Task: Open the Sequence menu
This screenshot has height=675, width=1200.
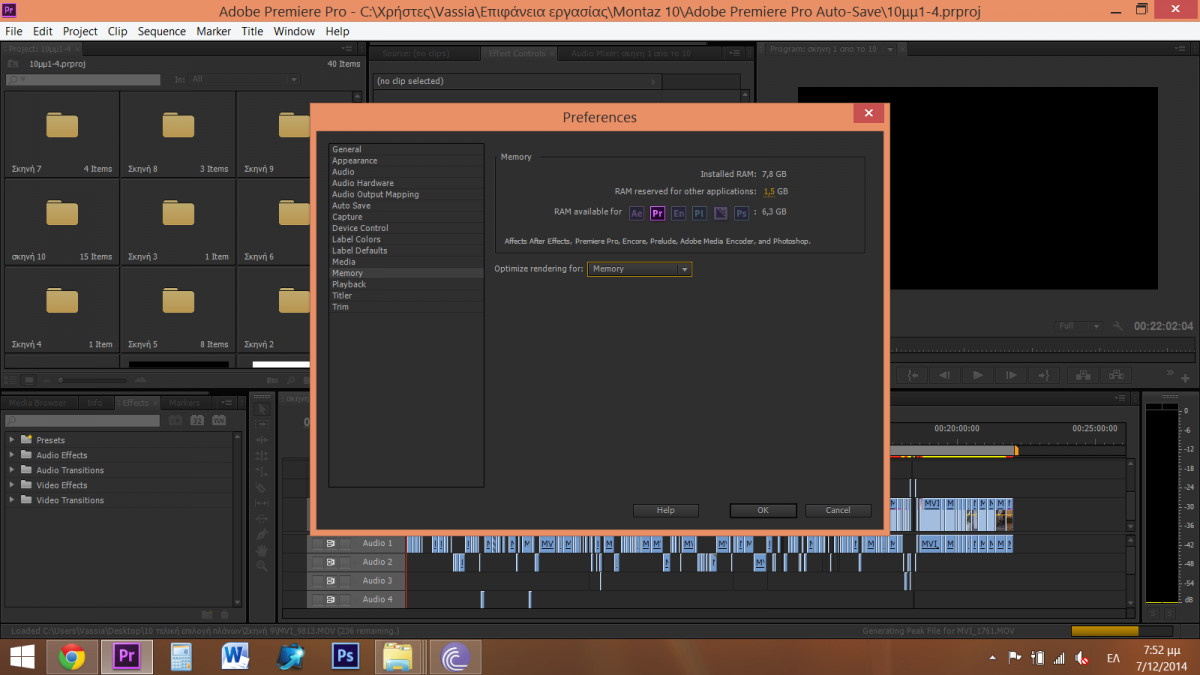Action: tap(162, 31)
